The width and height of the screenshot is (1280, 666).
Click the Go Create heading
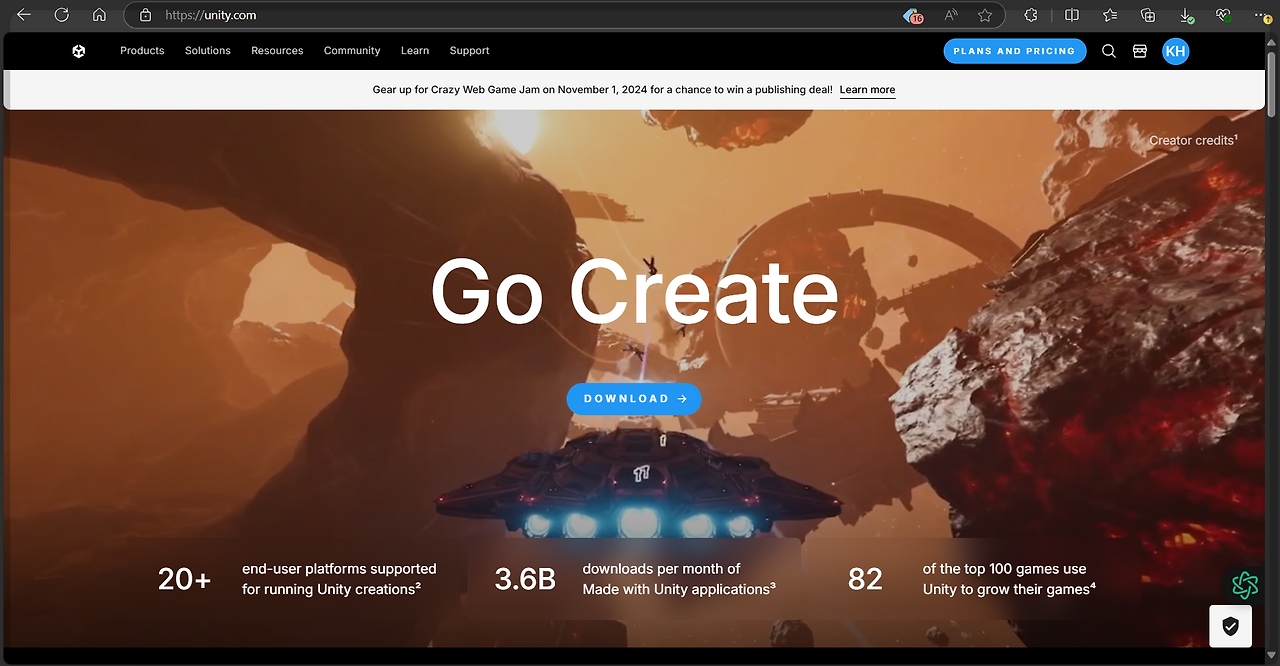click(x=634, y=290)
